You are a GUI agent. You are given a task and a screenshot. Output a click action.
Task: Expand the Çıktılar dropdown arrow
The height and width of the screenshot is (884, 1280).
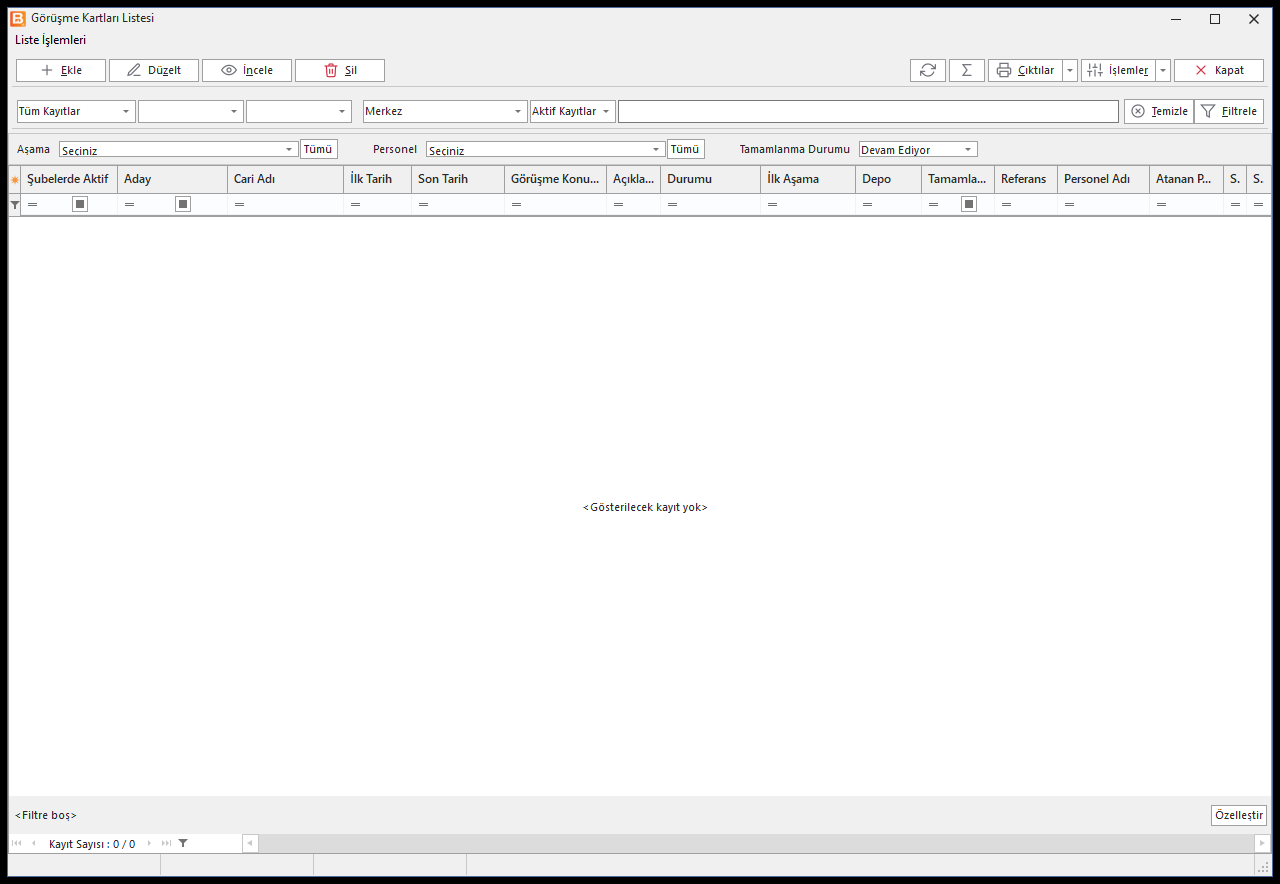pos(1070,70)
